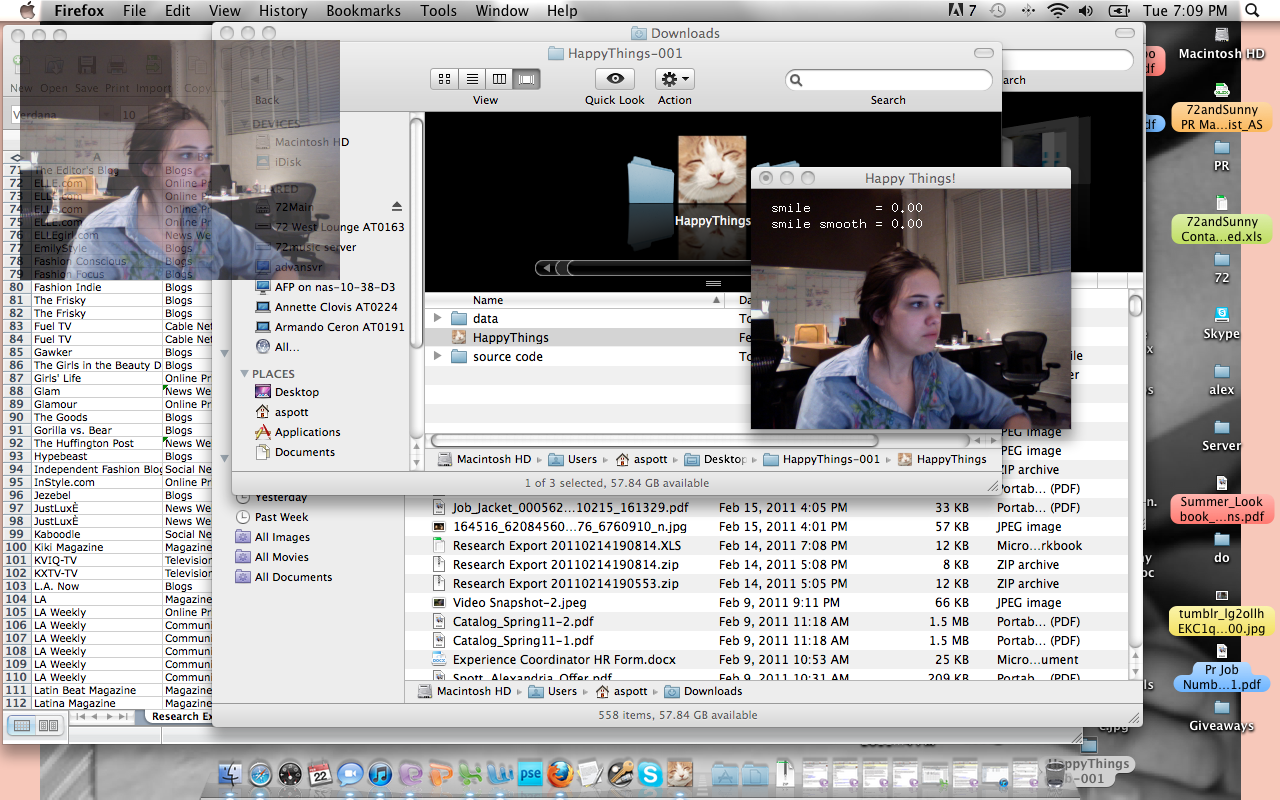The width and height of the screenshot is (1280, 800).
Task: Open the Bookmarks menu
Action: point(363,11)
